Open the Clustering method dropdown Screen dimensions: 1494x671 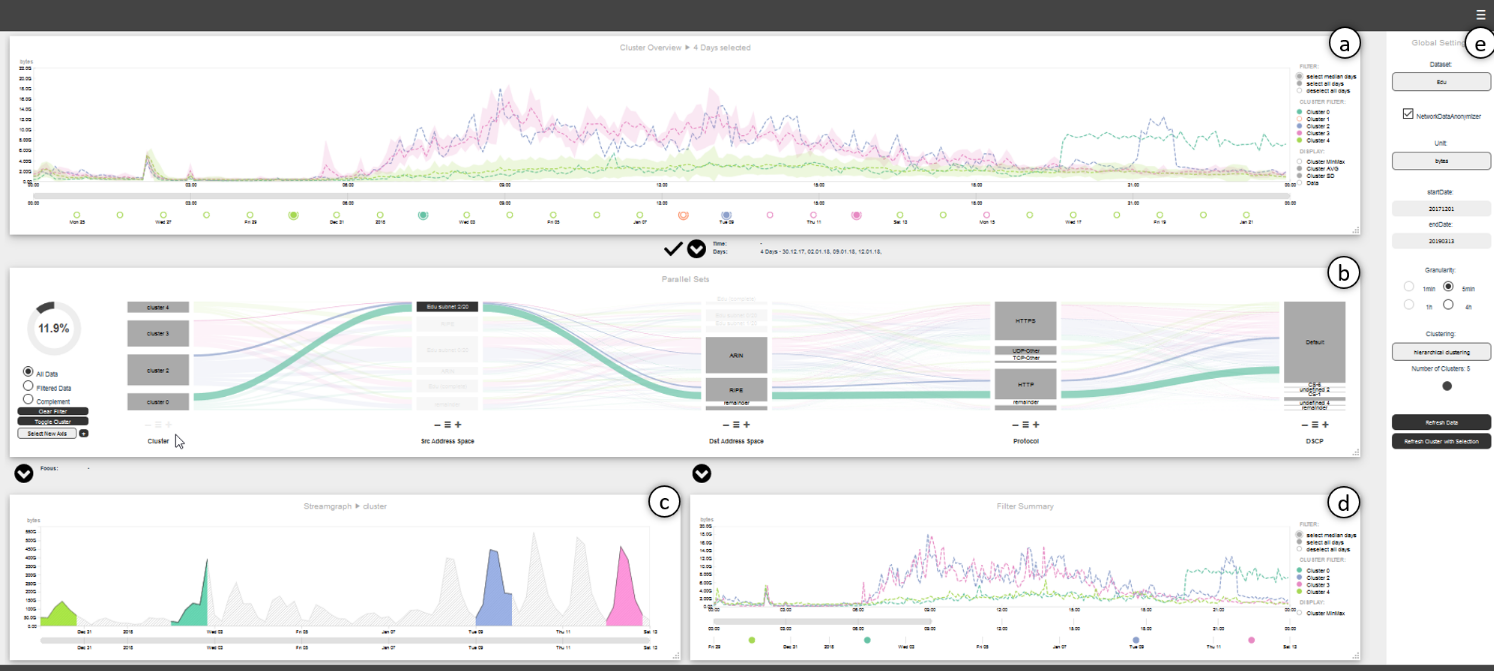(x=1441, y=351)
